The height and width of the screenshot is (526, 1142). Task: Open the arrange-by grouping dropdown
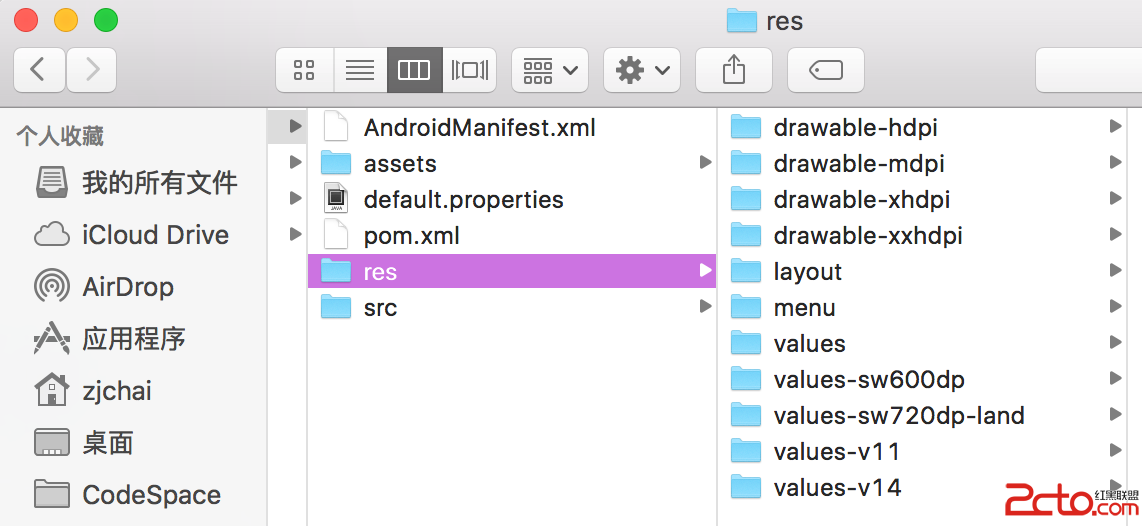point(549,70)
